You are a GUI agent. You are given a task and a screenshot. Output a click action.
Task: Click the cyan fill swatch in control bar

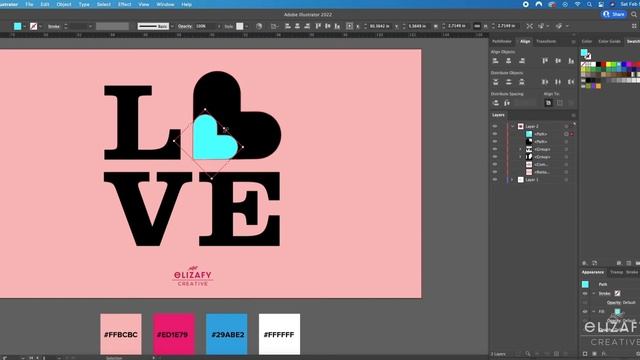click(x=18, y=26)
